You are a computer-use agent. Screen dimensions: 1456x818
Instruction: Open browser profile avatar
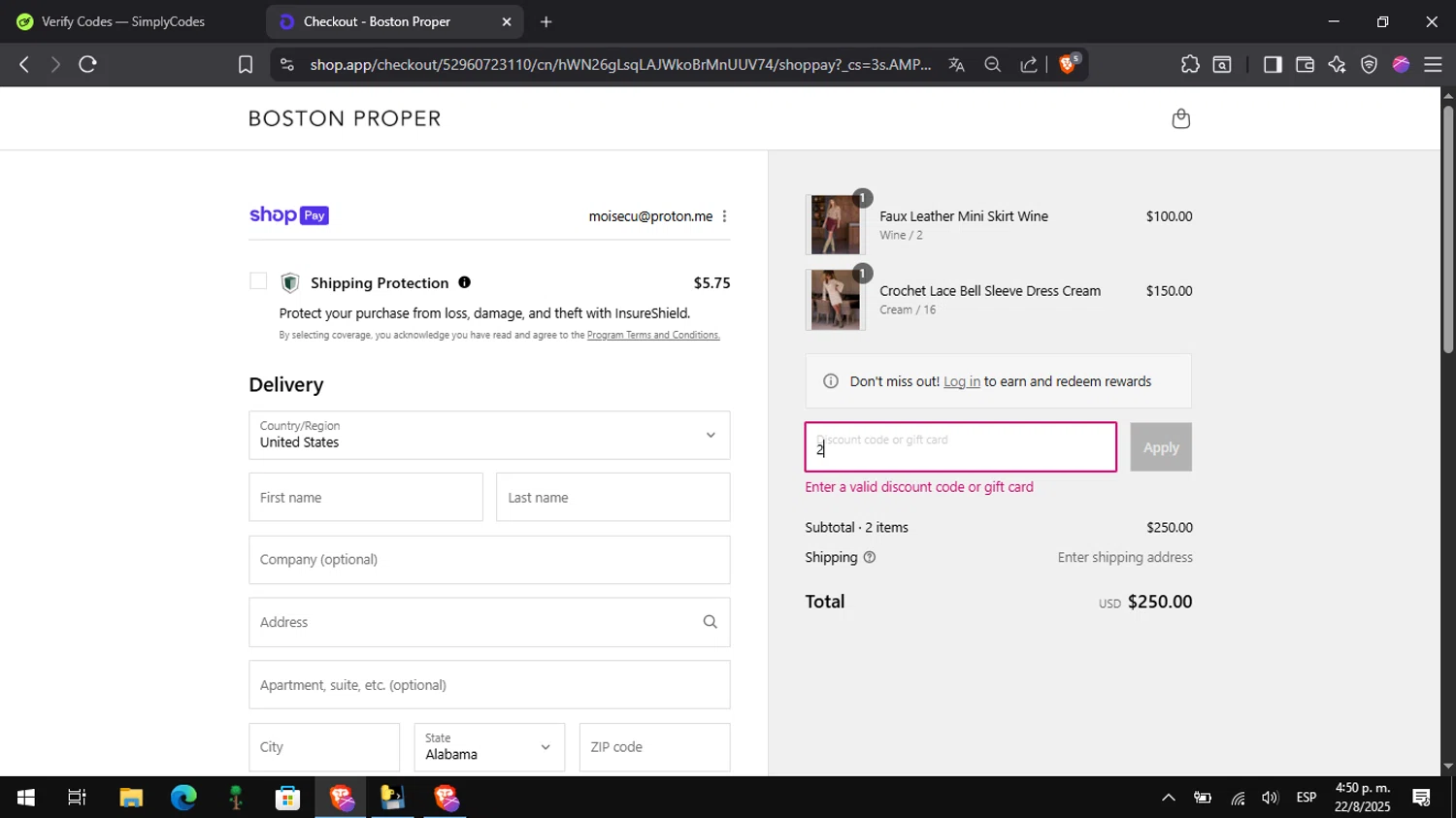point(1401,64)
